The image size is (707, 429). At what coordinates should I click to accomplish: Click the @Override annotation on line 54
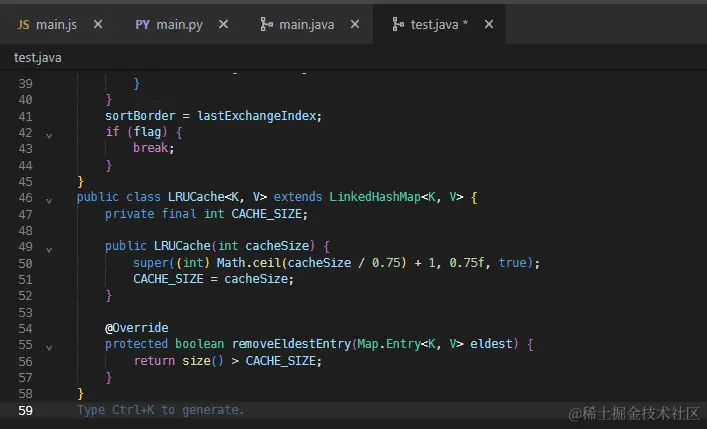(x=137, y=328)
